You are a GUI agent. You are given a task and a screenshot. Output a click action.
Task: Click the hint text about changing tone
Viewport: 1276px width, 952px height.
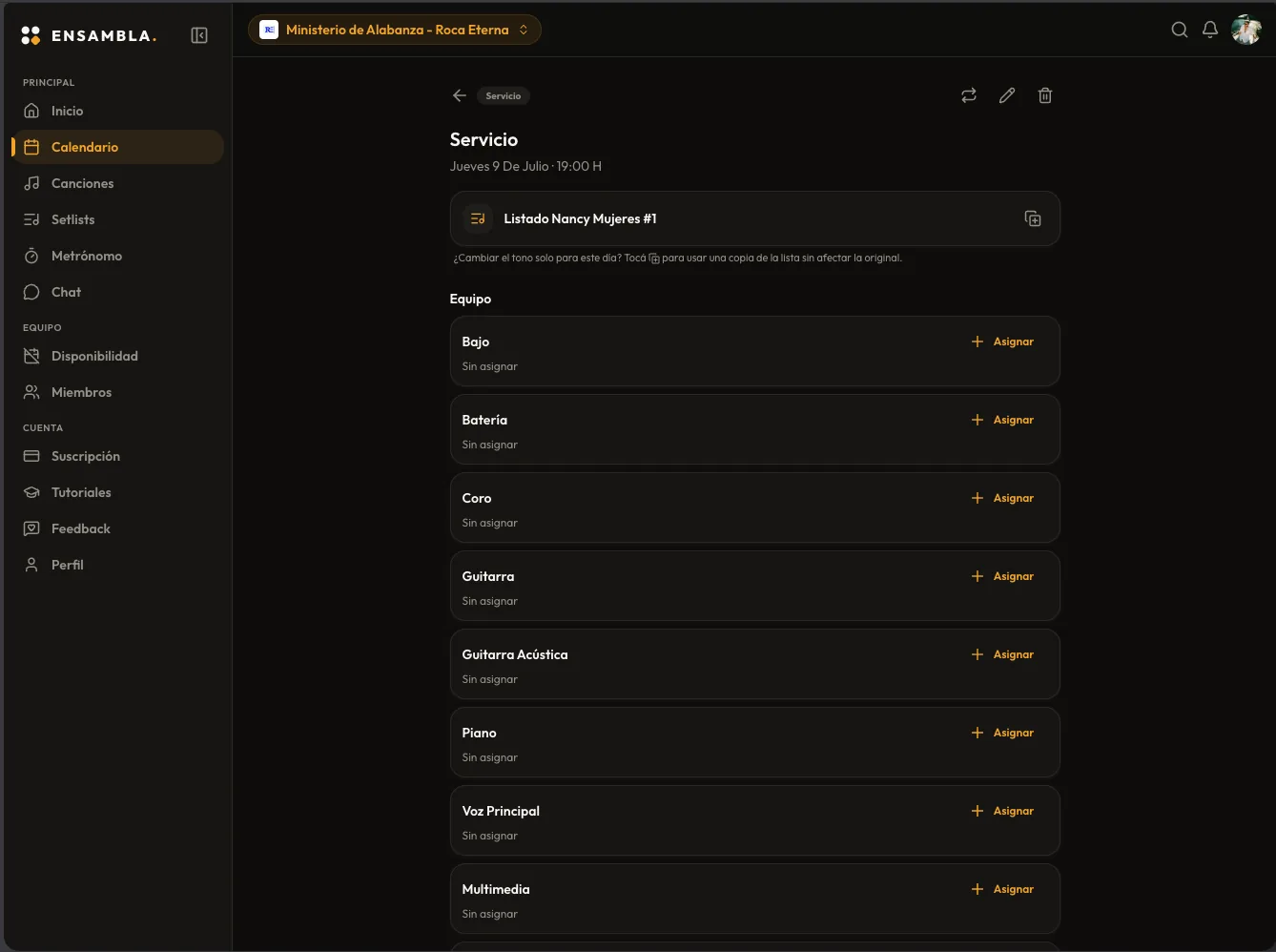(677, 258)
